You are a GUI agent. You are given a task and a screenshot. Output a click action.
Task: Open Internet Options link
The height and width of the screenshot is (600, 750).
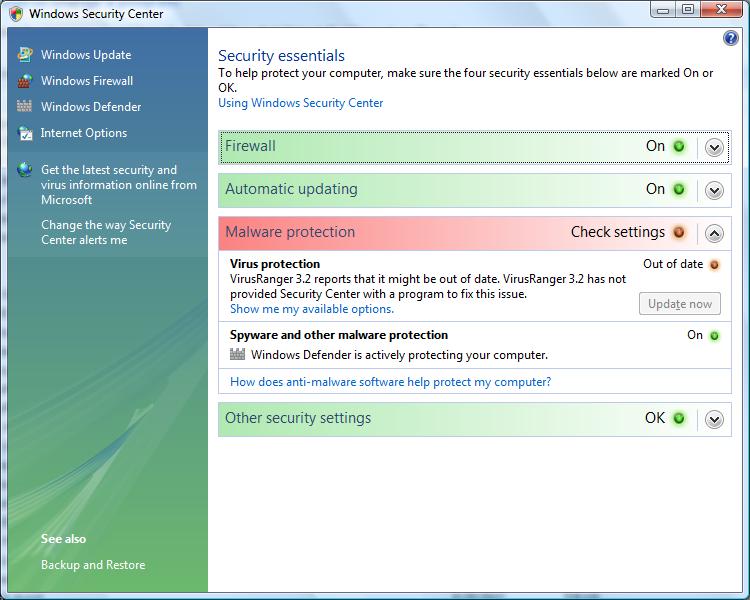84,133
